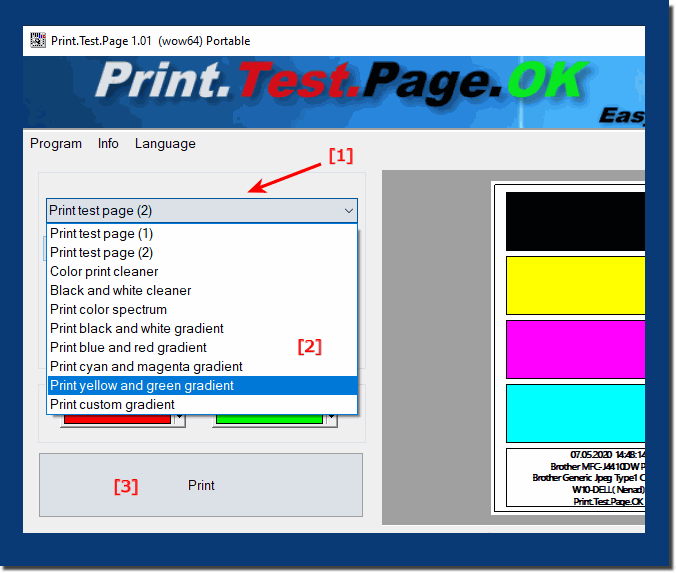Choose Print custom gradient option
This screenshot has width=676, height=573.
(x=202, y=404)
